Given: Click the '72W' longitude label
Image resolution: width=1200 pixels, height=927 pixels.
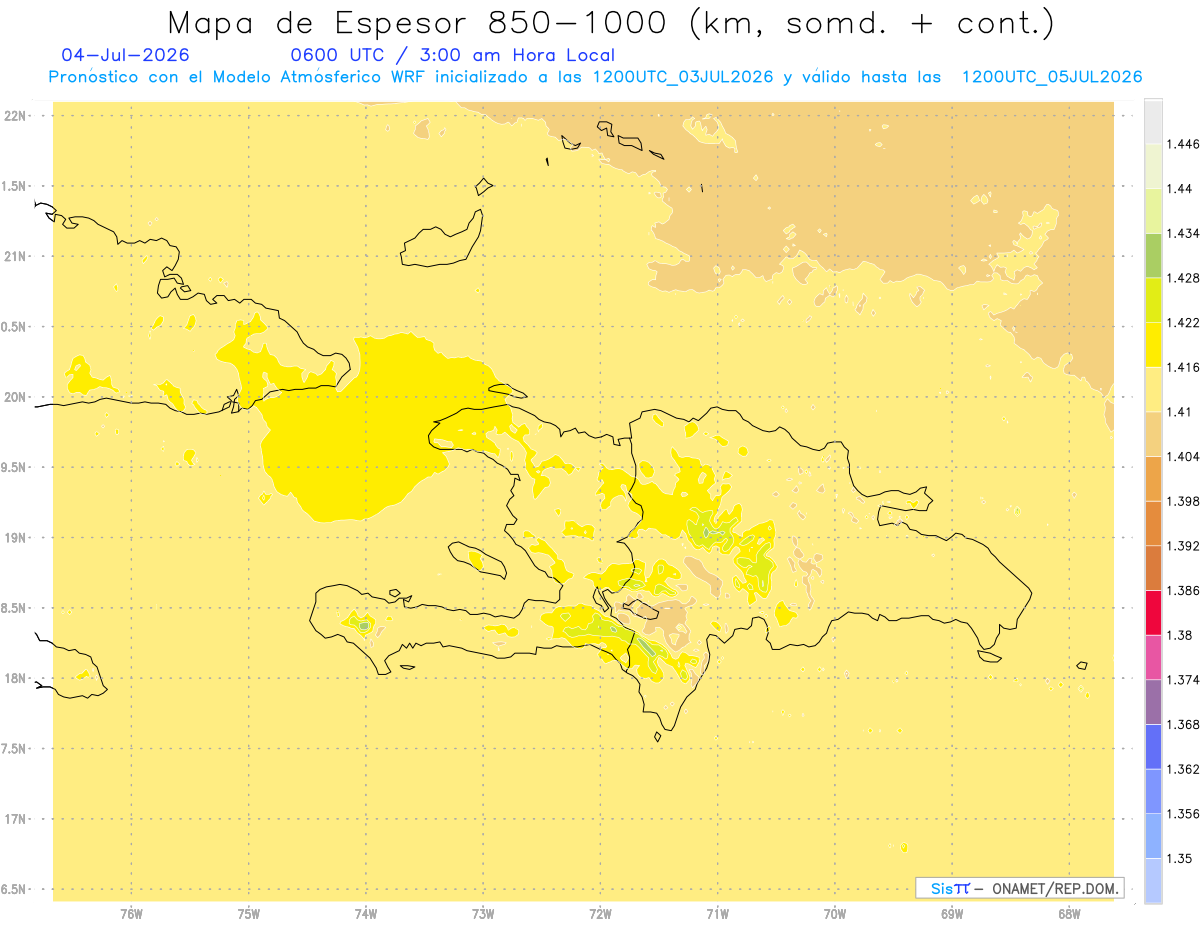Looking at the screenshot, I should (601, 914).
